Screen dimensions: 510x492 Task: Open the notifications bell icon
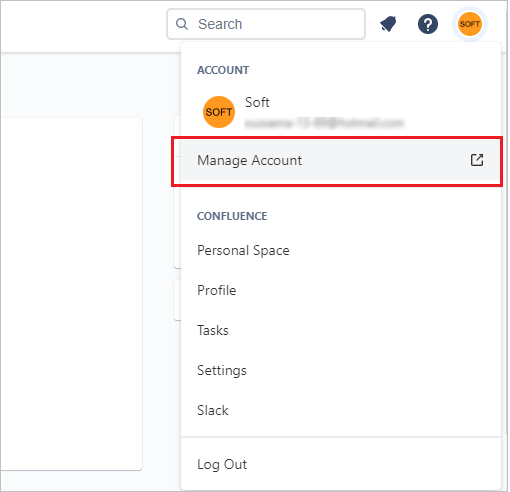point(389,24)
